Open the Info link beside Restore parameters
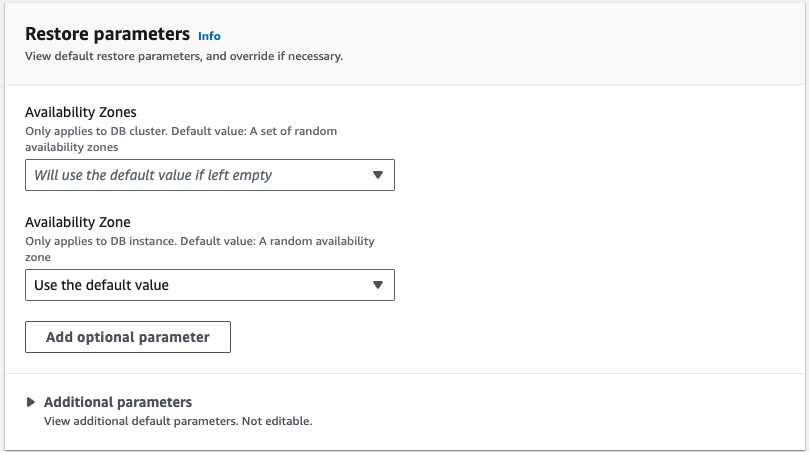The width and height of the screenshot is (809, 452). coord(209,36)
